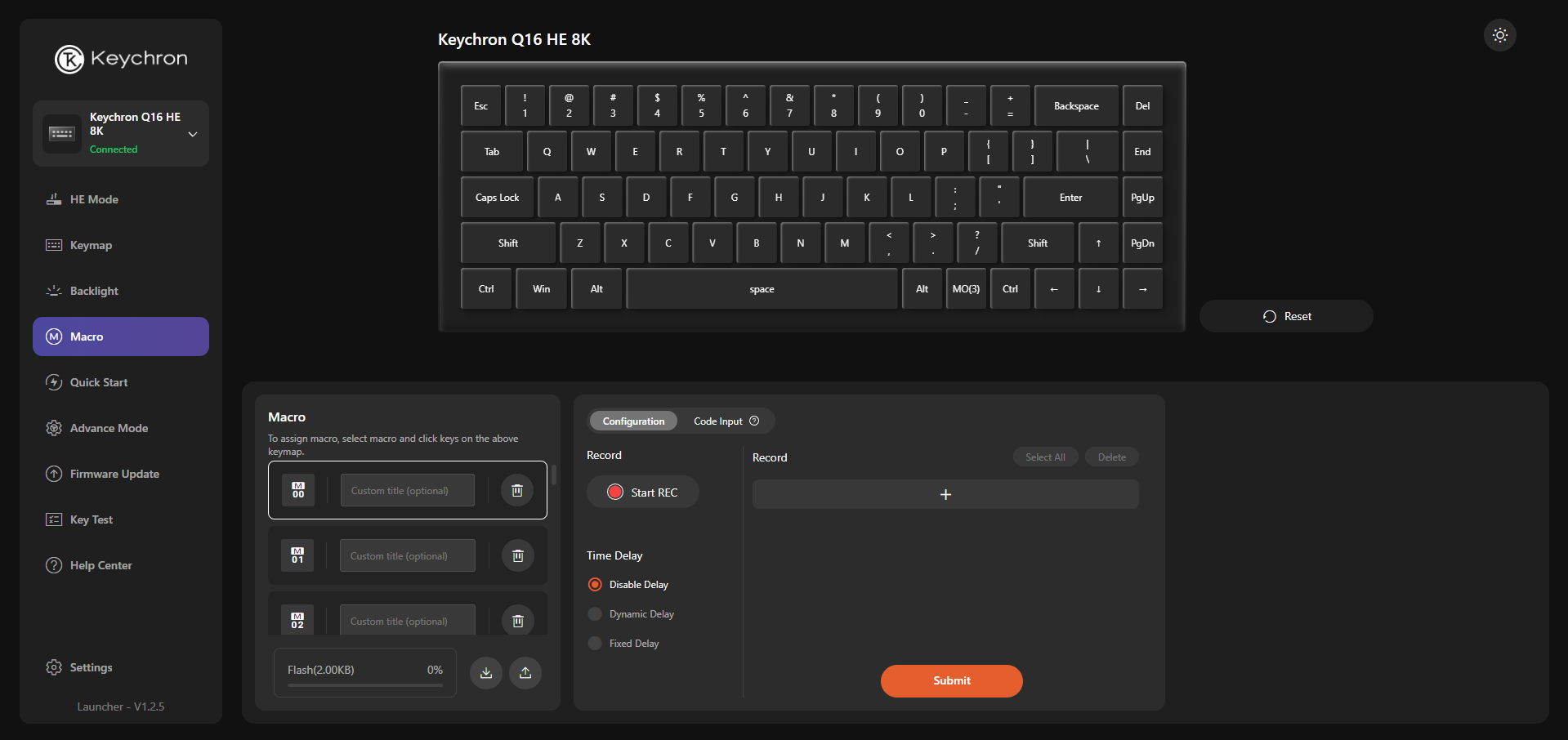Delete macro M00 with its trash icon

tap(517, 490)
